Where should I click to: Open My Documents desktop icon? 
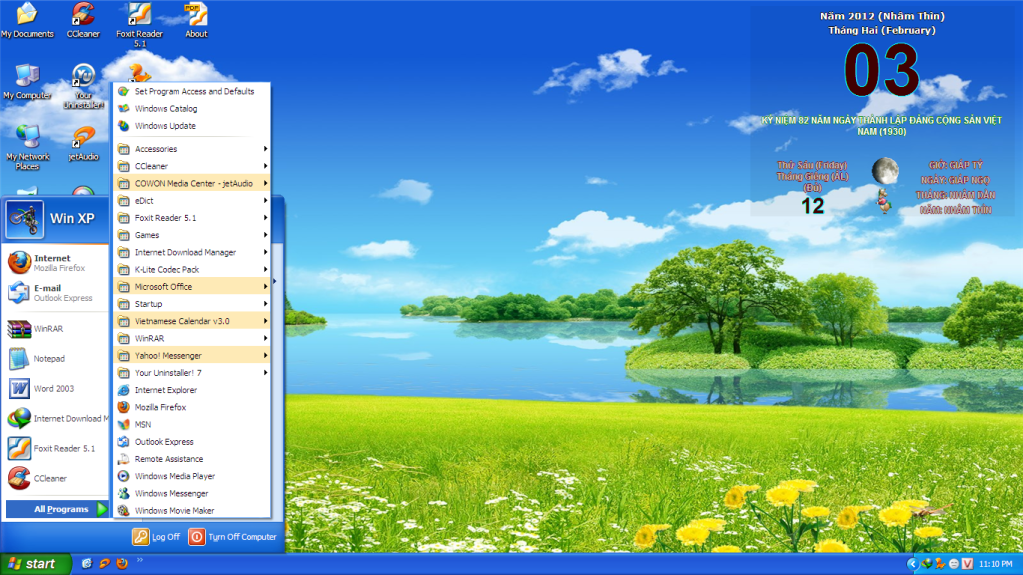click(27, 20)
